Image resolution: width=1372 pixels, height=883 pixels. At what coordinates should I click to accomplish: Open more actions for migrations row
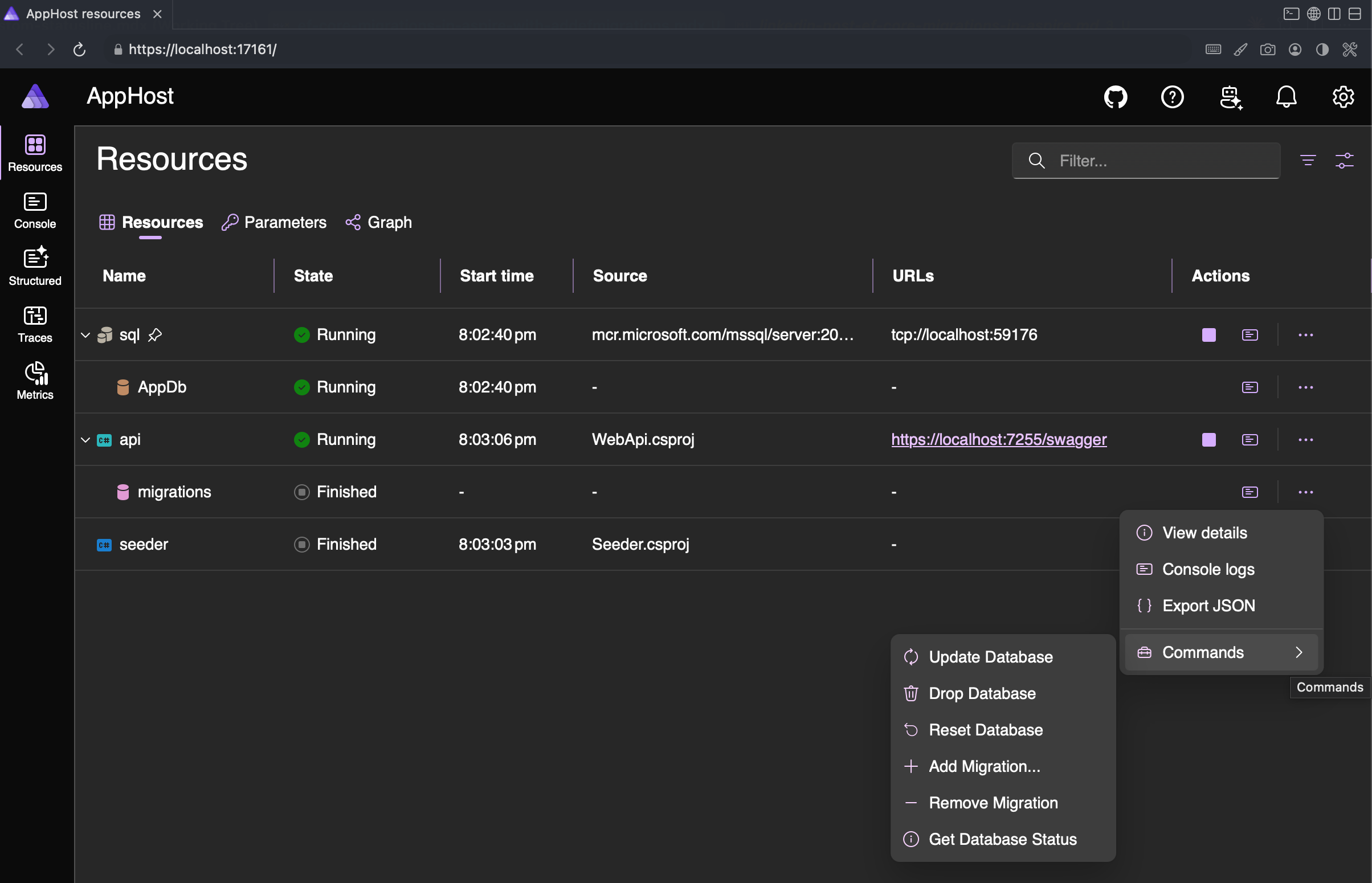1305,493
